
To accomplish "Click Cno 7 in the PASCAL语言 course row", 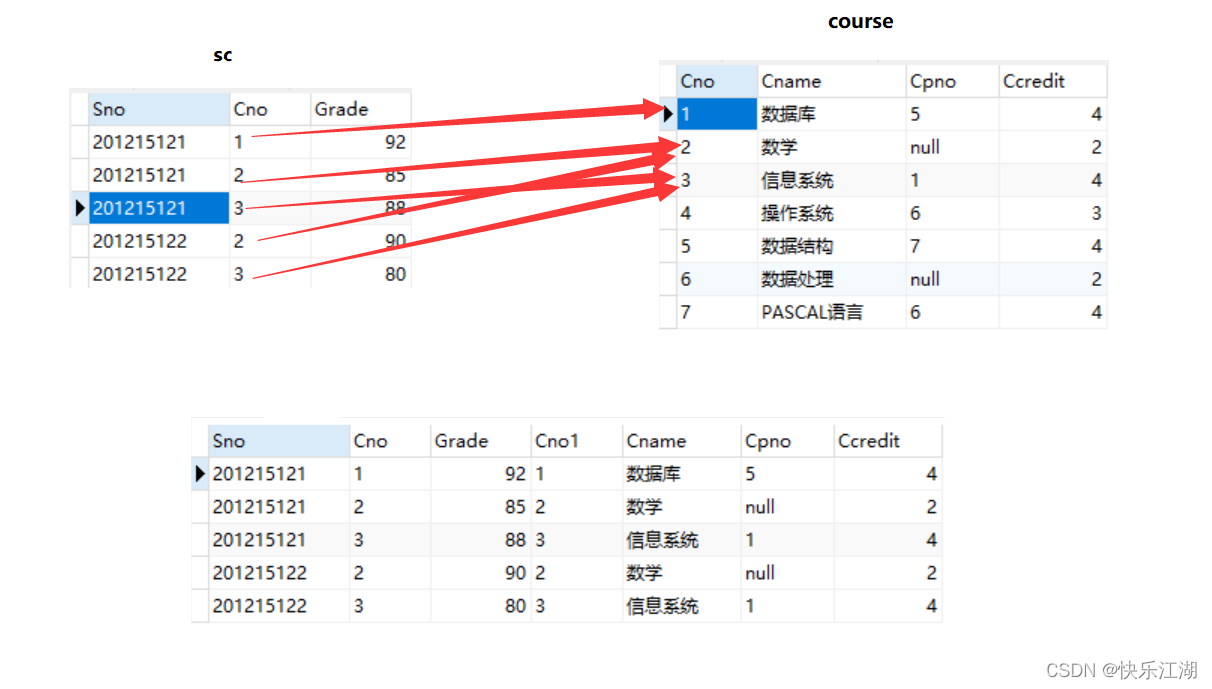I will [717, 312].
